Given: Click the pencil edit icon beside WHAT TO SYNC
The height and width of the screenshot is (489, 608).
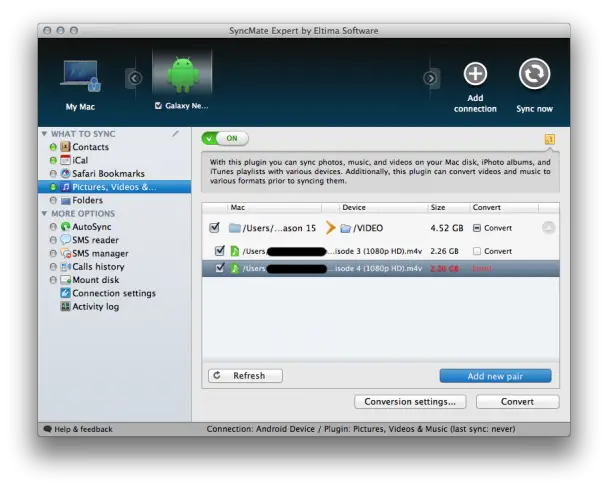Looking at the screenshot, I should pos(176,134).
